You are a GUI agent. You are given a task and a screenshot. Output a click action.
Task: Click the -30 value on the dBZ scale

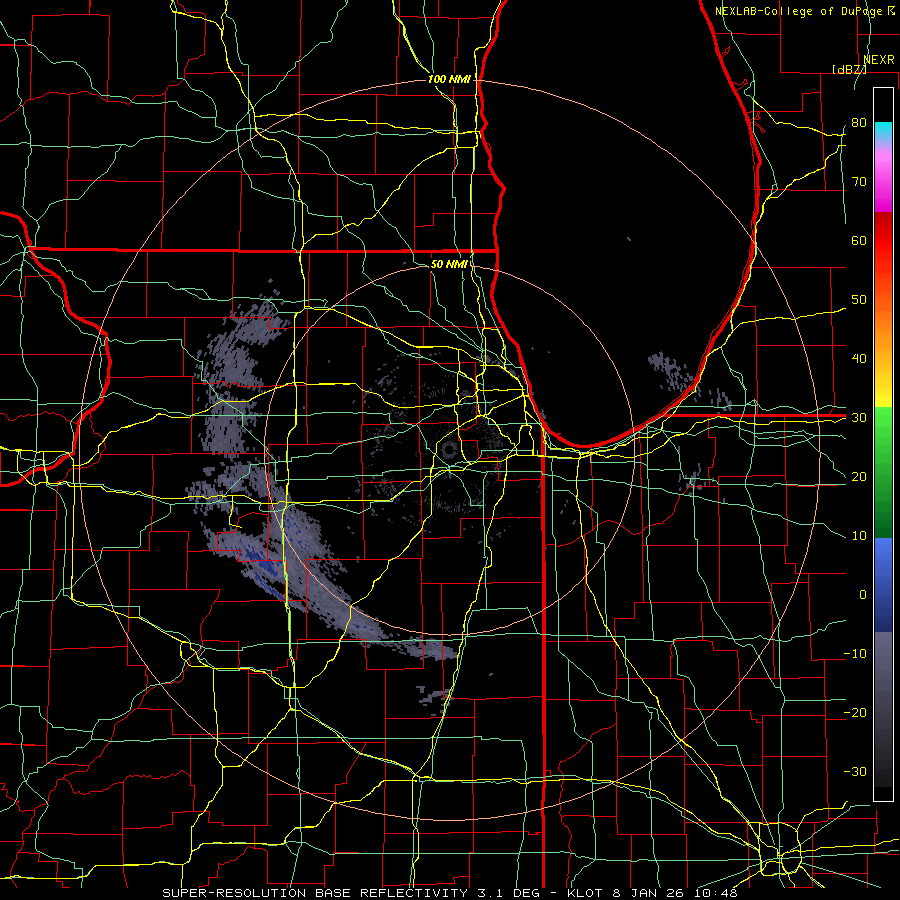[x=855, y=771]
